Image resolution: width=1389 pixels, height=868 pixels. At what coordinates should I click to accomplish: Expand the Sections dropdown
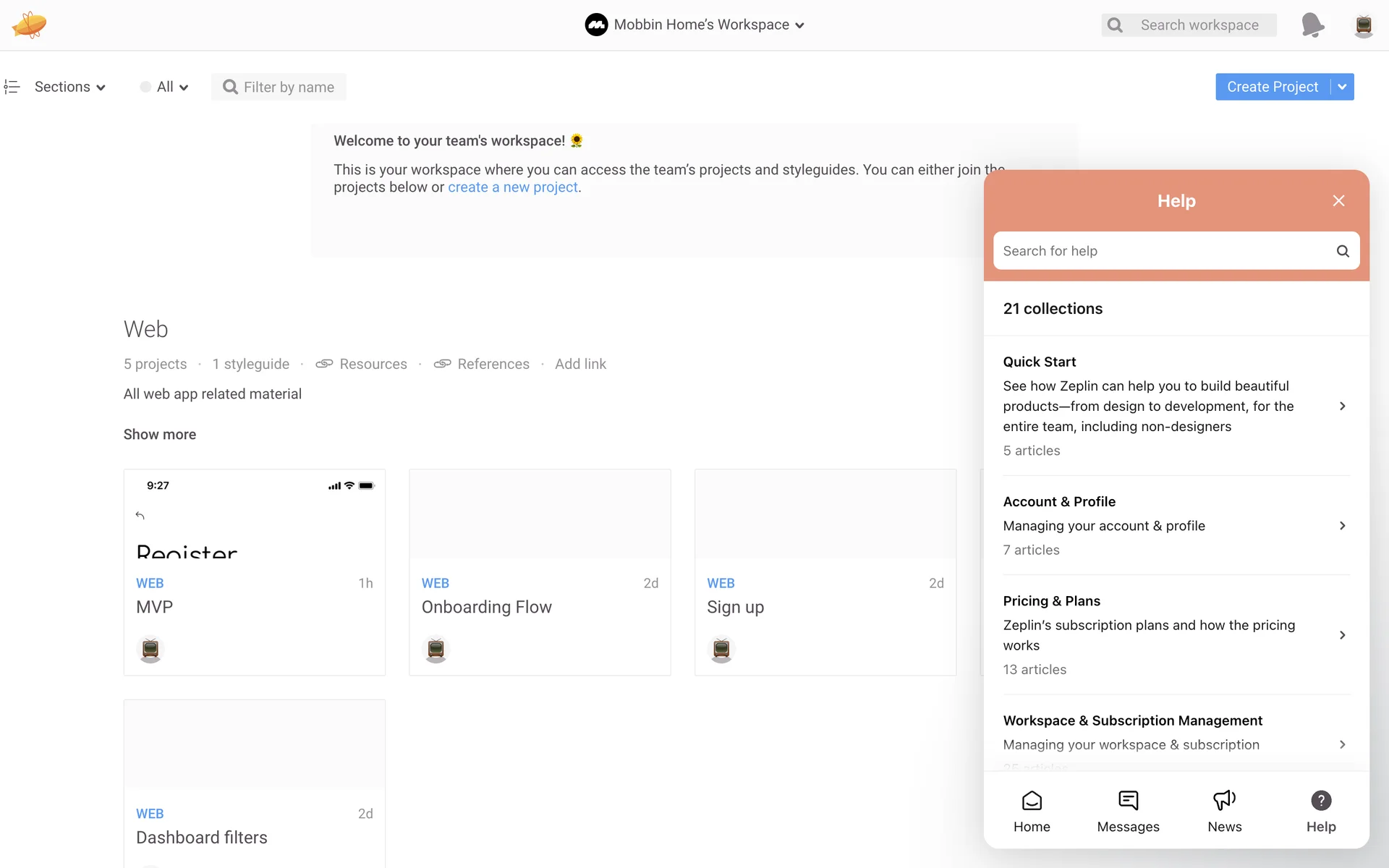click(x=69, y=87)
